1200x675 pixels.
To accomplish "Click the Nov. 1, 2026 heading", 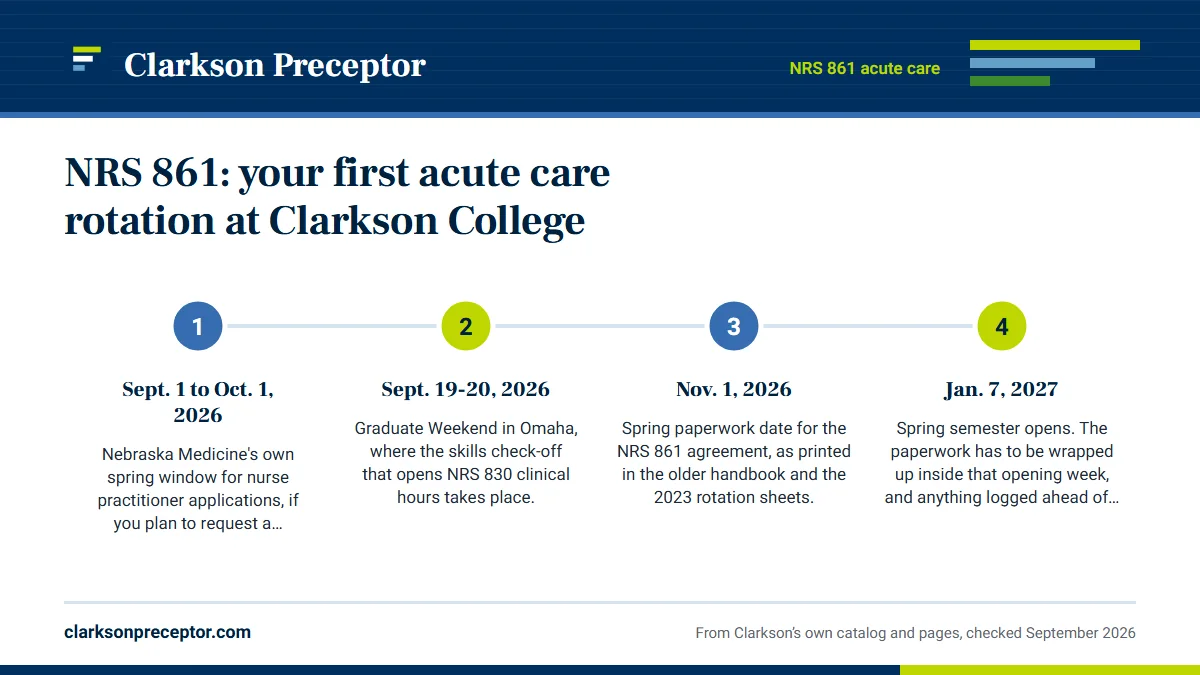I will [734, 390].
